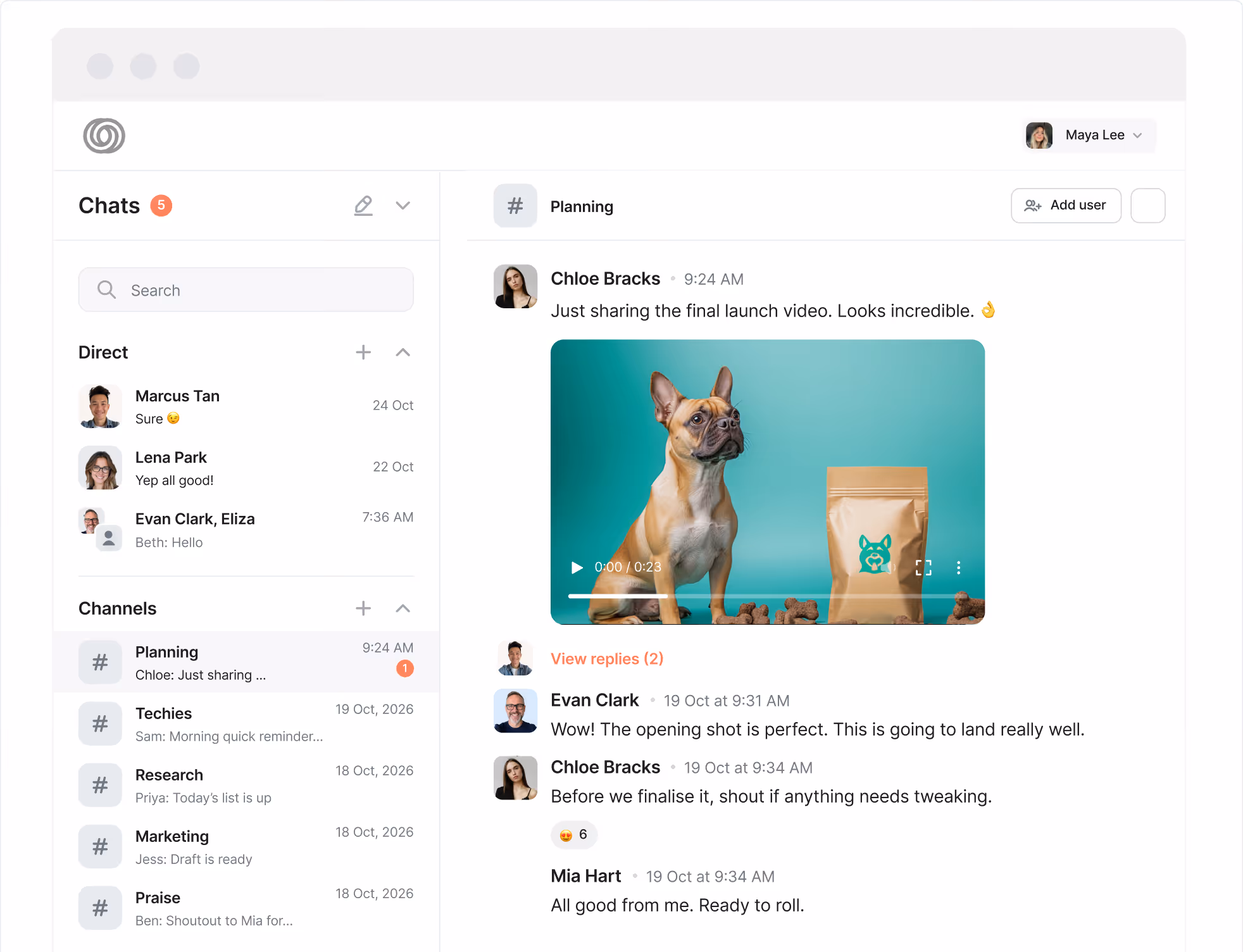This screenshot has height=952, width=1243.
Task: Focus the Search input field
Action: coord(246,290)
